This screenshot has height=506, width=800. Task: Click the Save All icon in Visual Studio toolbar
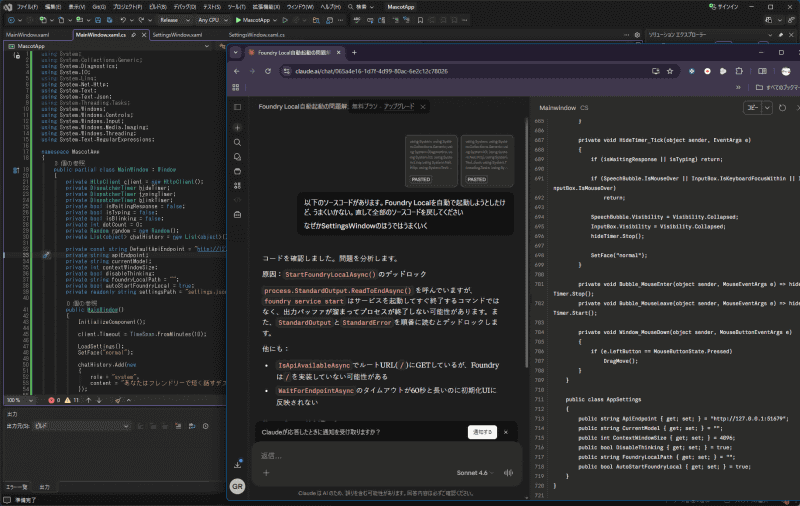(109, 20)
